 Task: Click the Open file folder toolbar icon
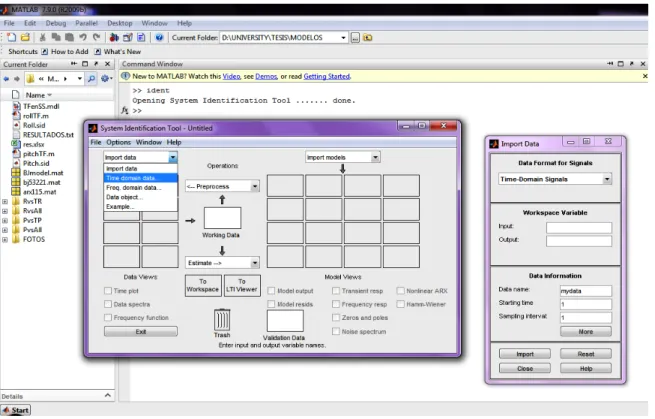tap(25, 37)
